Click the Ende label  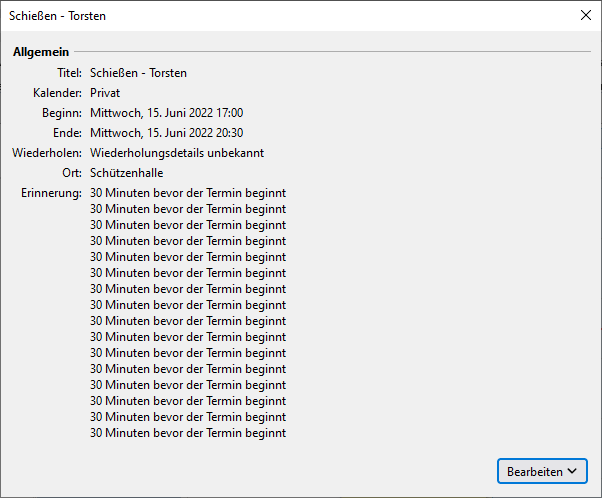click(x=67, y=133)
